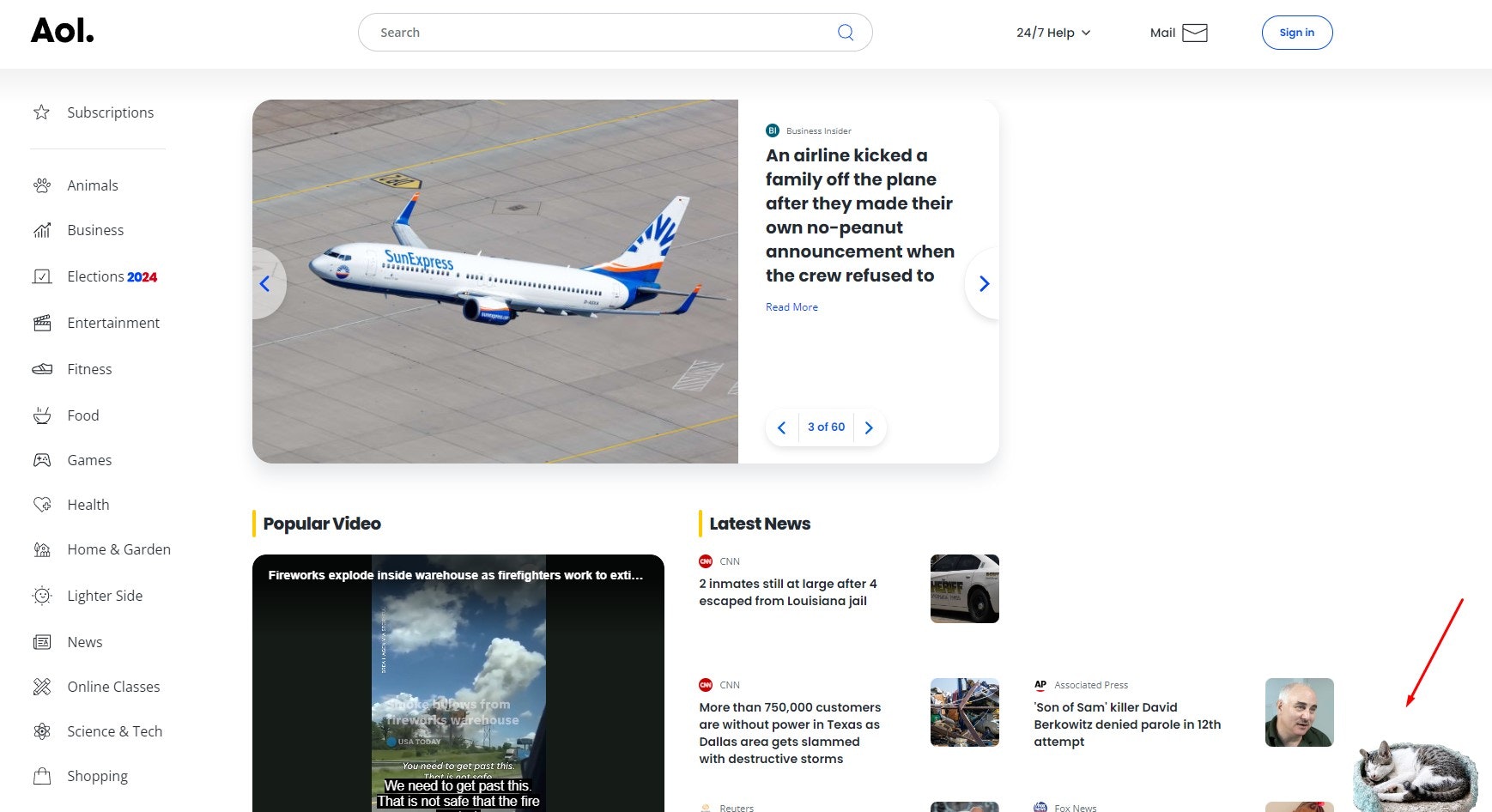Click the Fitness sneaker icon
This screenshot has width=1492, height=812.
tap(41, 369)
